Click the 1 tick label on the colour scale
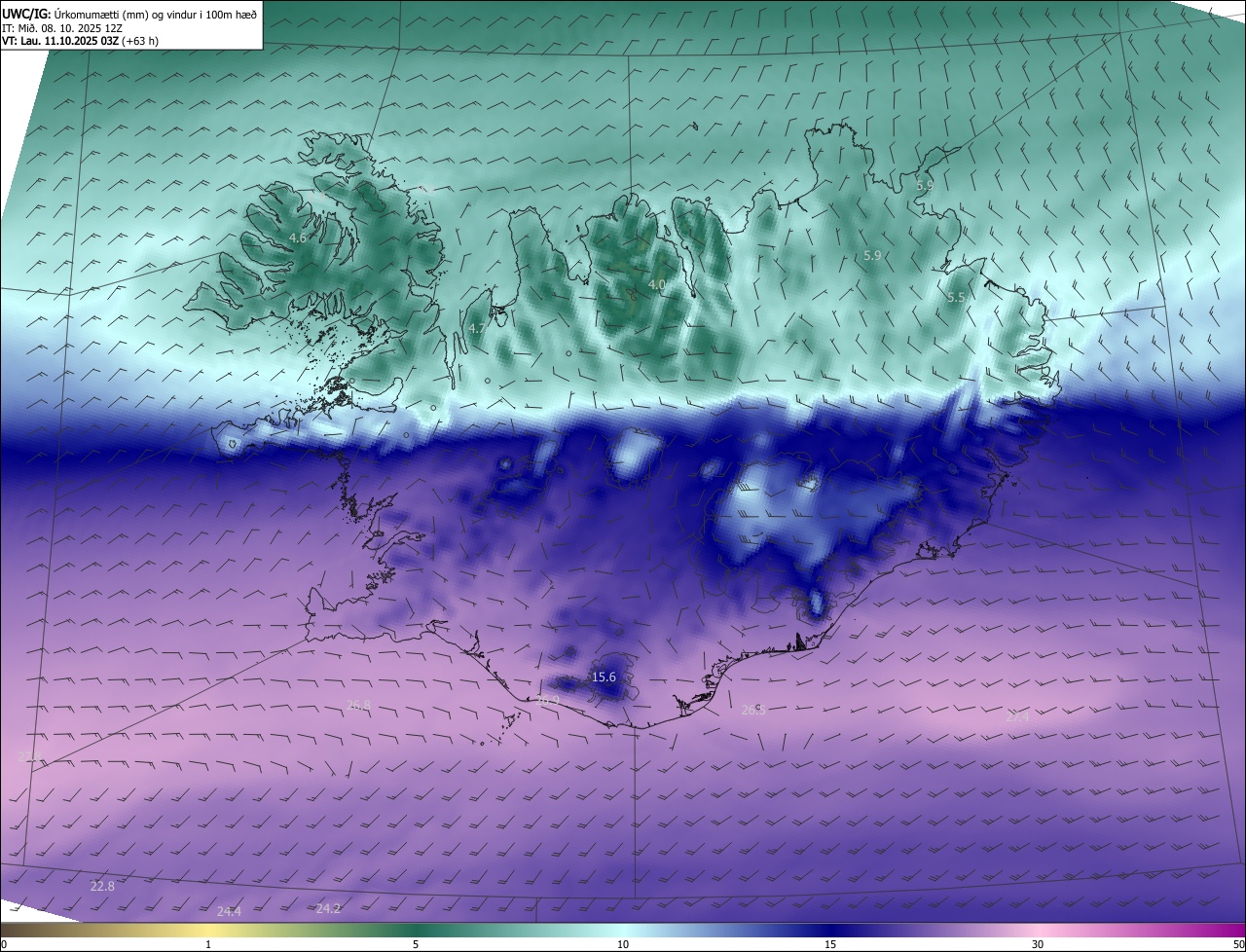The width and height of the screenshot is (1246, 952). (x=208, y=944)
